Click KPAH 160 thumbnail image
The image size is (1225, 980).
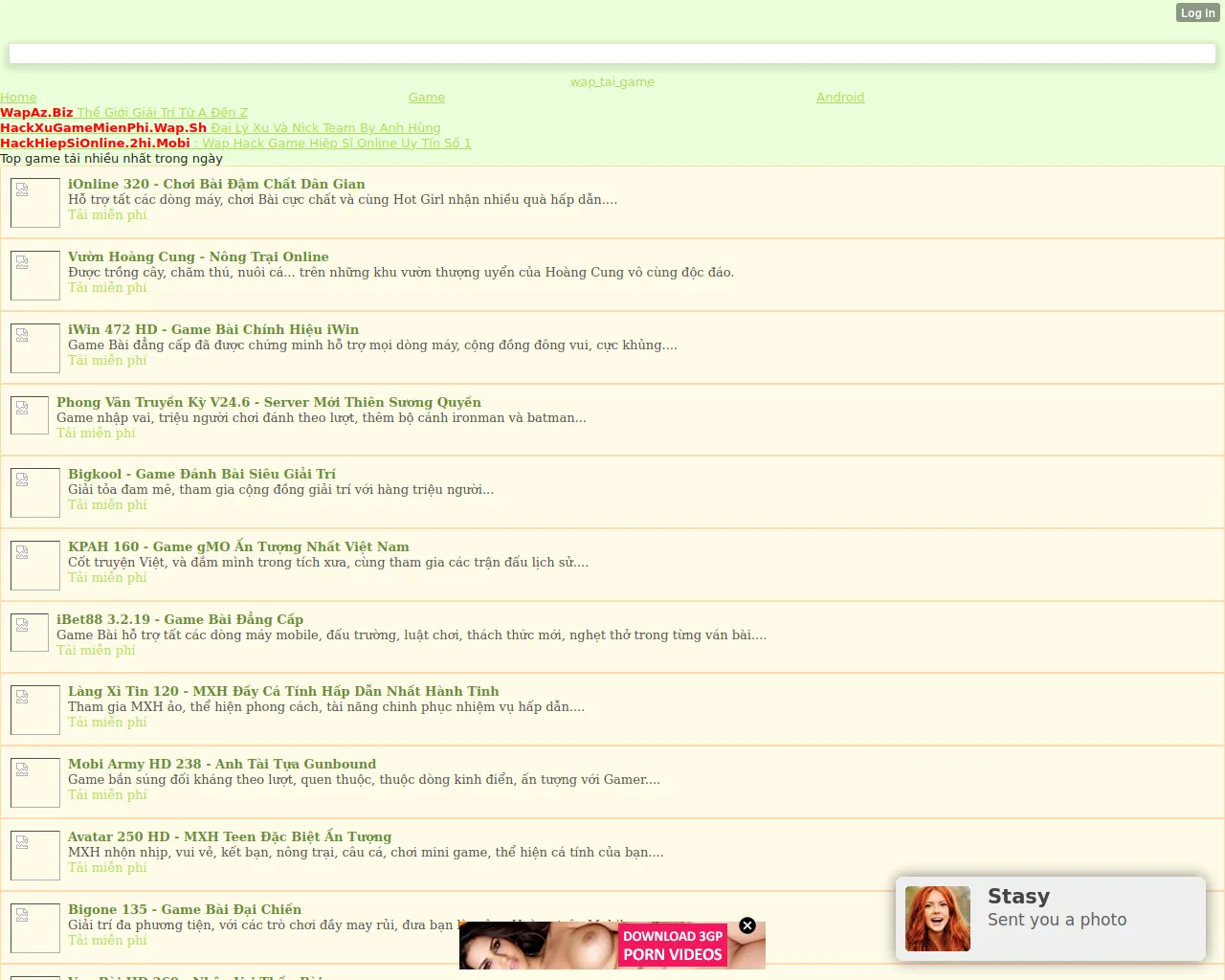coord(35,566)
